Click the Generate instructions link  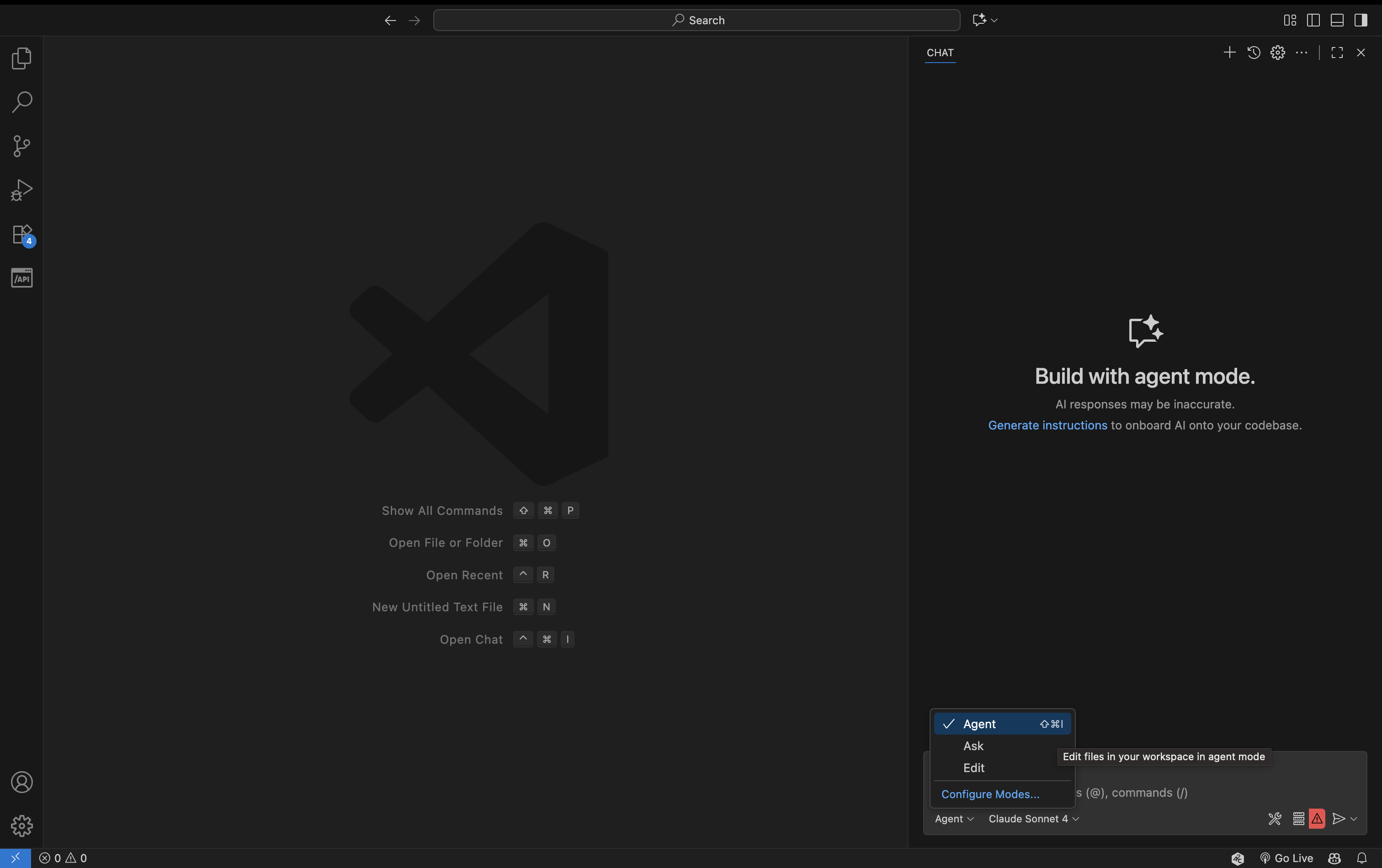tap(1047, 425)
